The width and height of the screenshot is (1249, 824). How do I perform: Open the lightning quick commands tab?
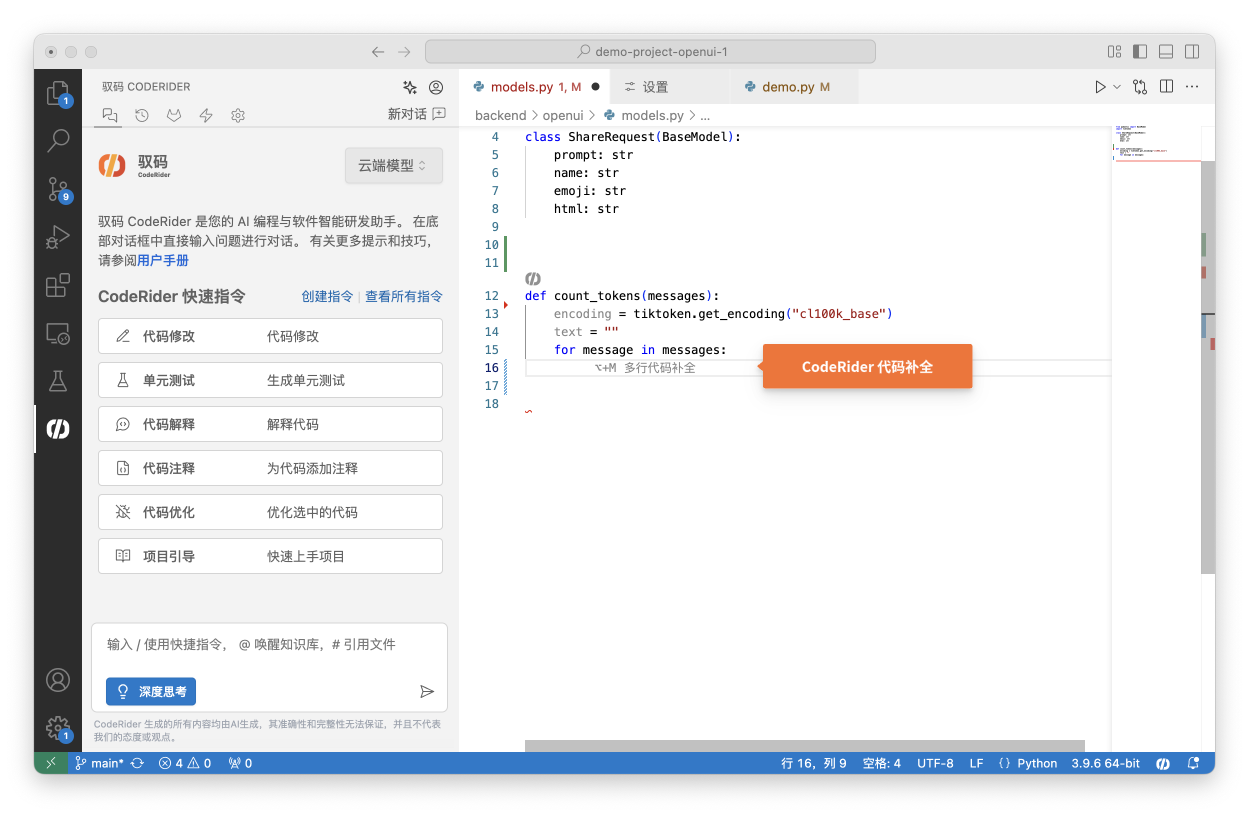[206, 115]
